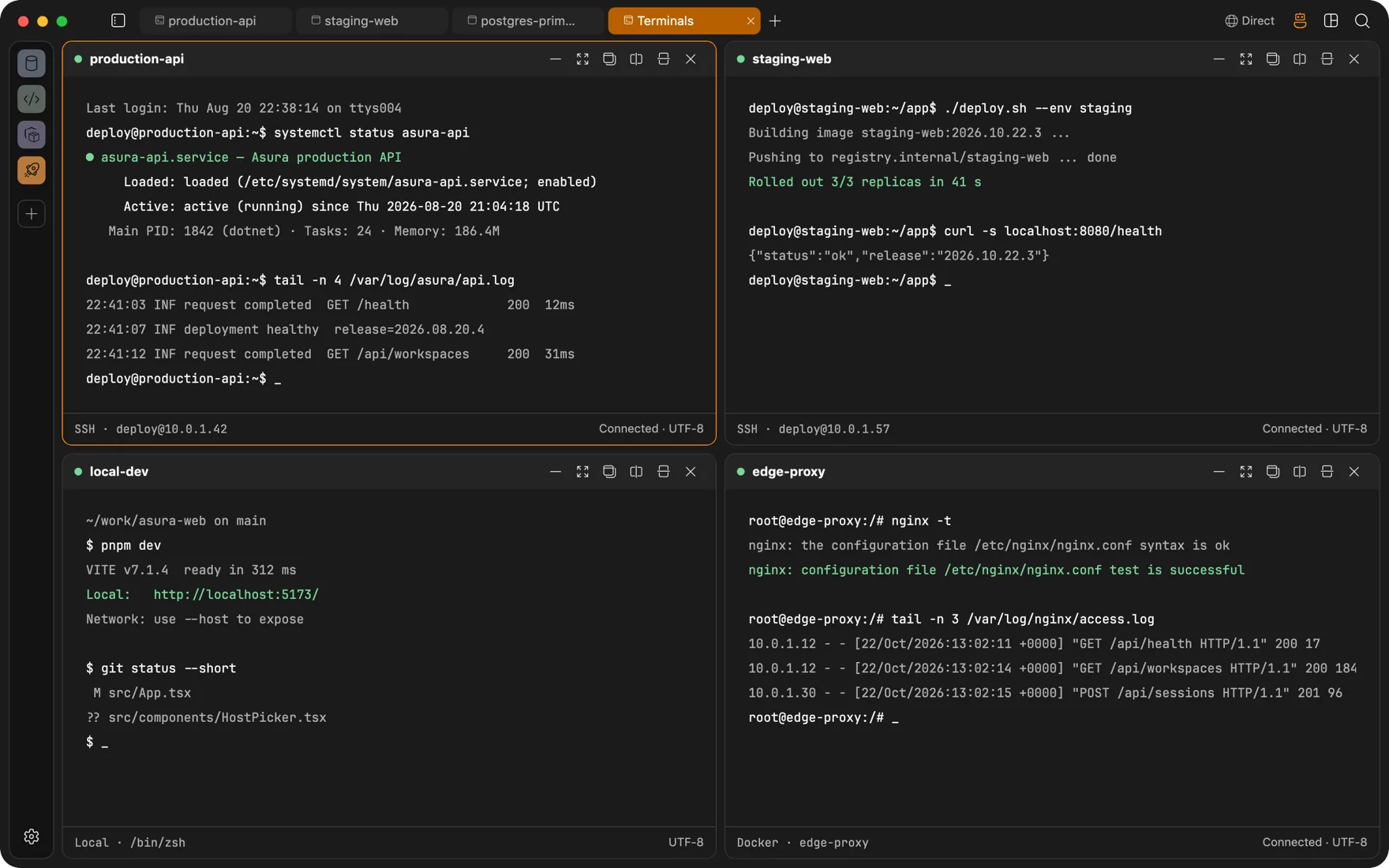
Task: Collapse the edge-proxy pane with the dash icon
Action: [x=1219, y=472]
